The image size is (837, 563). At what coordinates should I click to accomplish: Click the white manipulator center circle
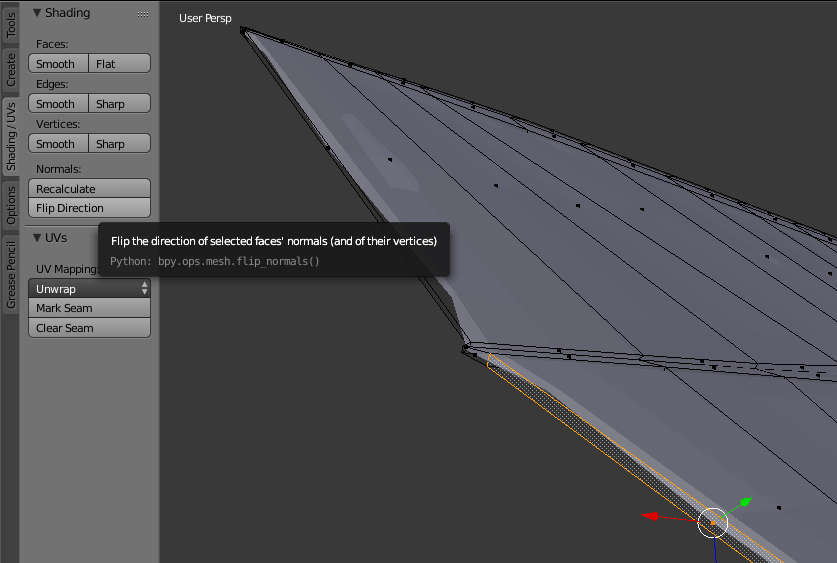click(713, 523)
